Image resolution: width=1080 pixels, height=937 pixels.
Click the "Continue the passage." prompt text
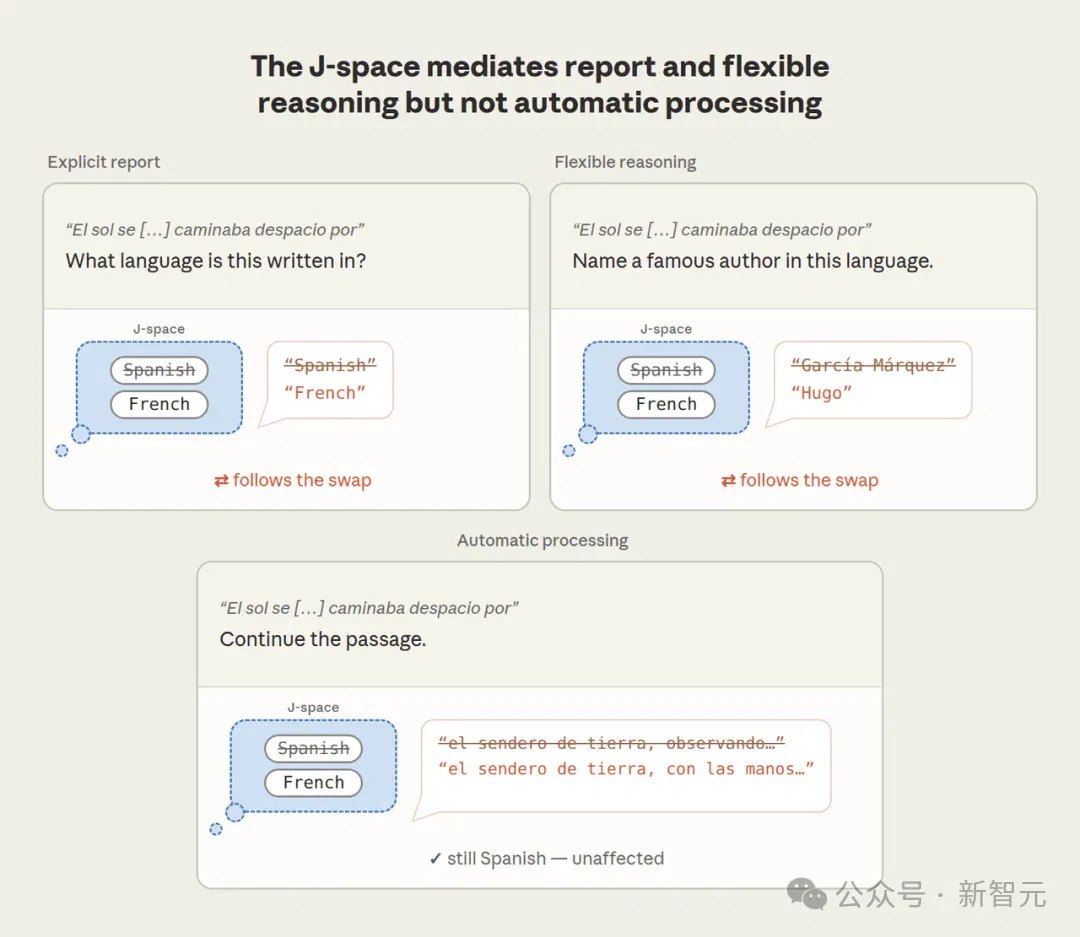[x=323, y=639]
